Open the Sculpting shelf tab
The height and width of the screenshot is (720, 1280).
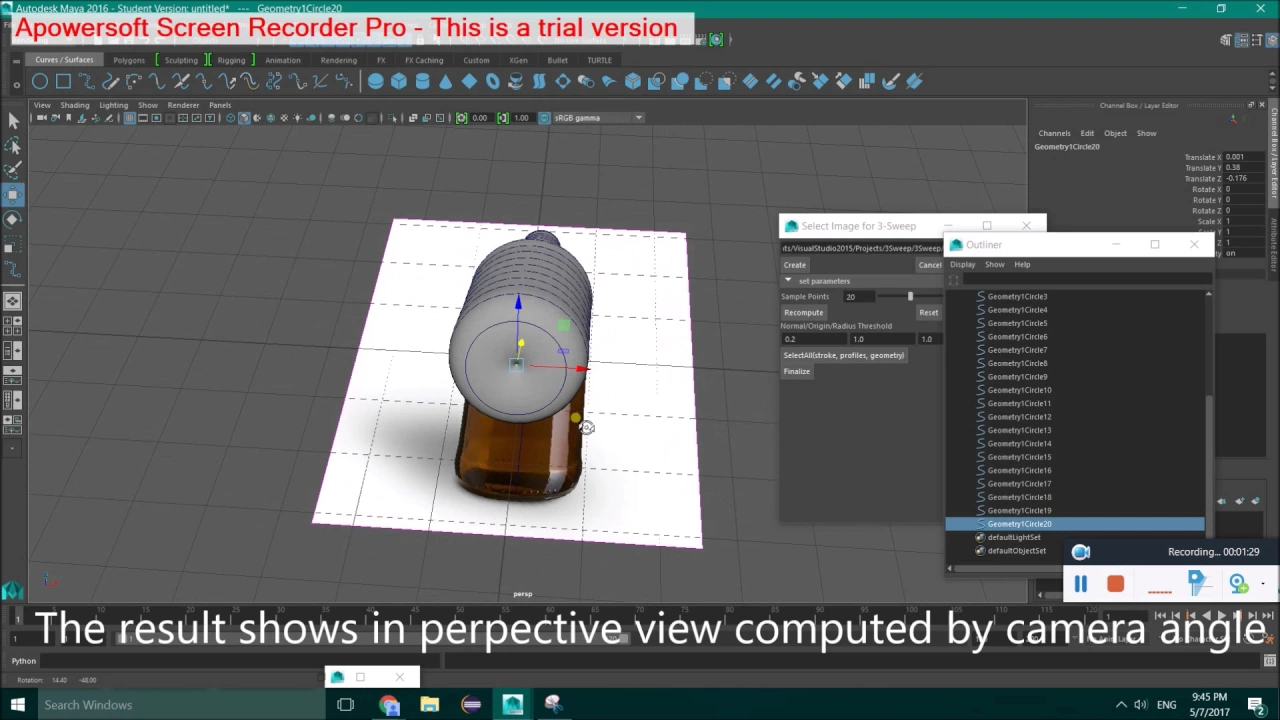pos(181,60)
